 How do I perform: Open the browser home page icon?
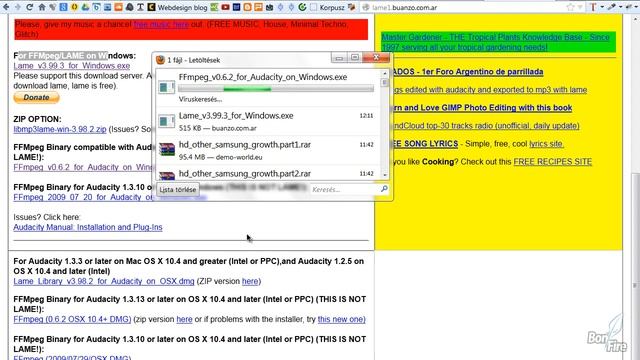pos(42,7)
